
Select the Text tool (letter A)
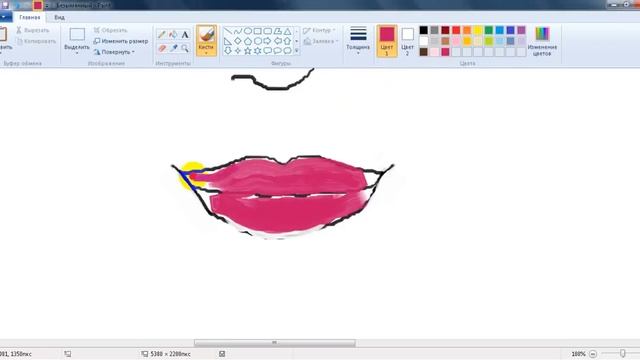[x=185, y=35]
